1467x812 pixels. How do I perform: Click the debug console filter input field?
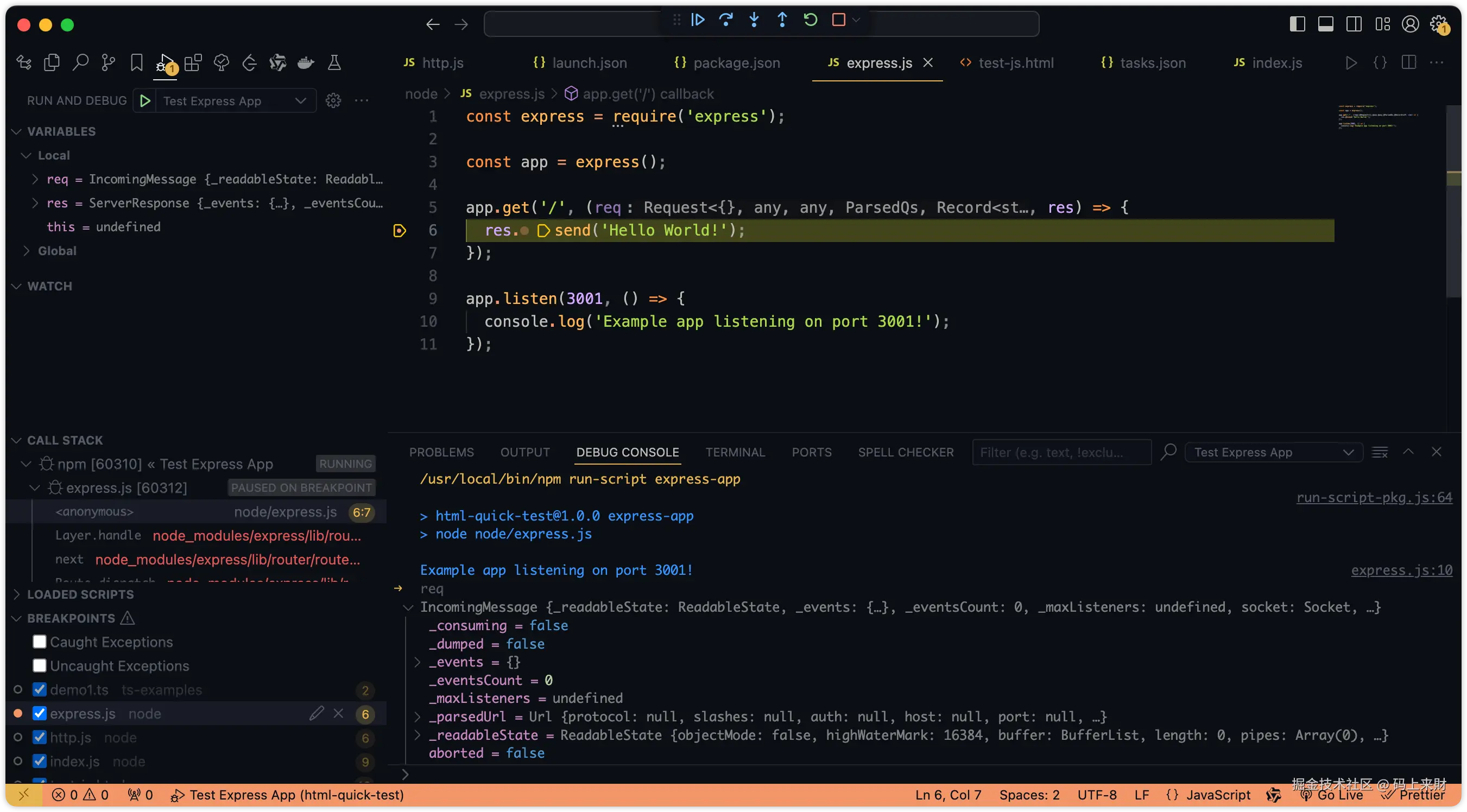pos(1060,452)
